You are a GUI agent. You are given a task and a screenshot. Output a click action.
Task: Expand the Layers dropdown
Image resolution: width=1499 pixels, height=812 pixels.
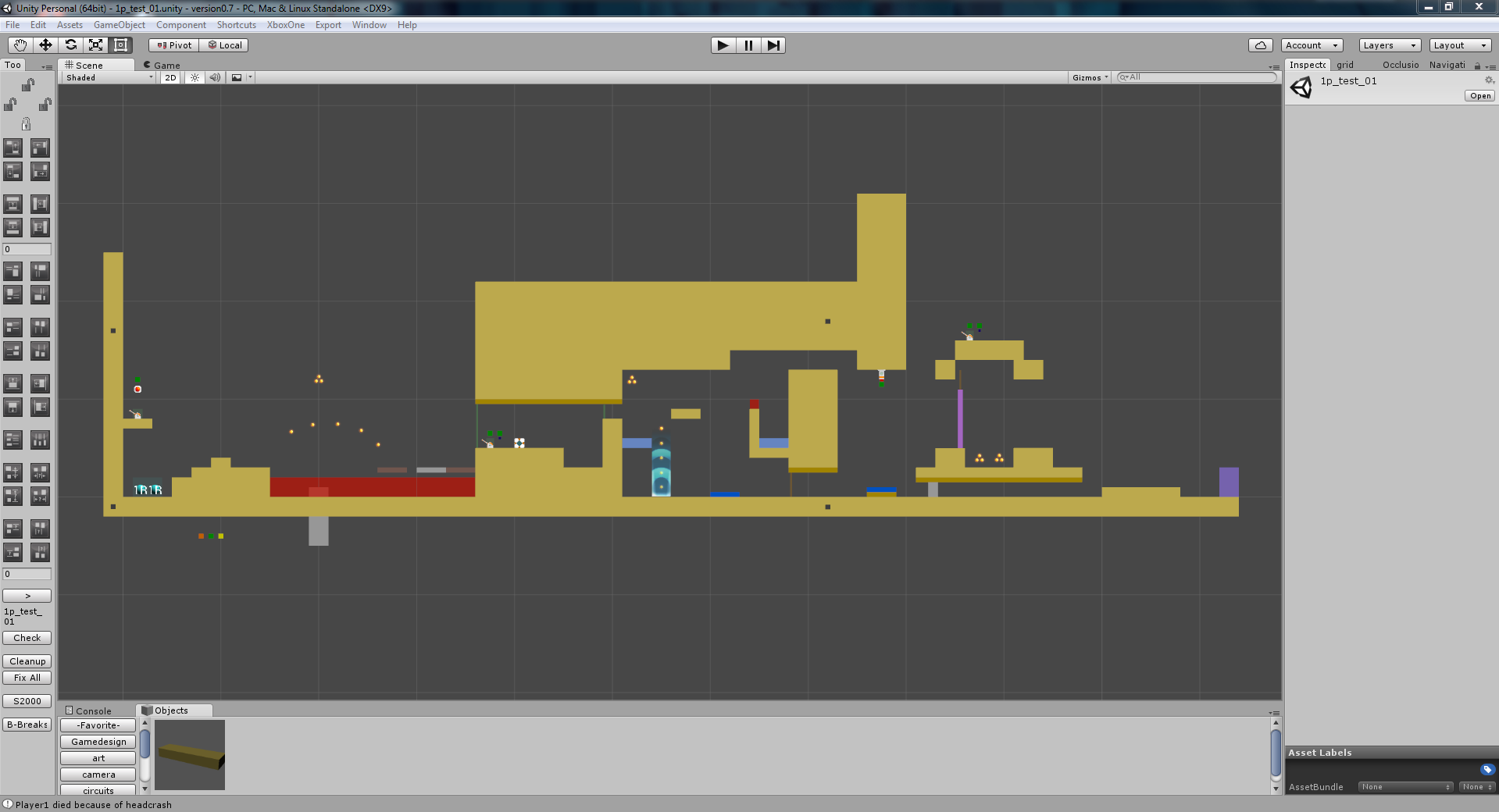(1389, 45)
